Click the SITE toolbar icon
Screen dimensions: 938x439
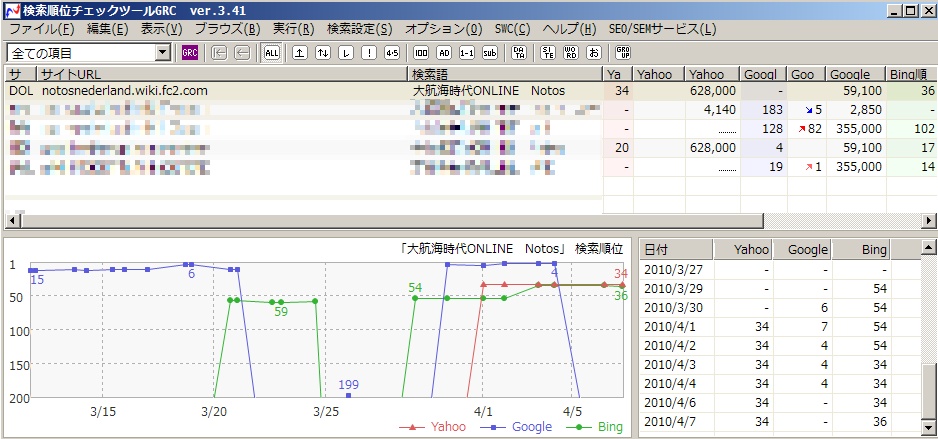(x=548, y=53)
